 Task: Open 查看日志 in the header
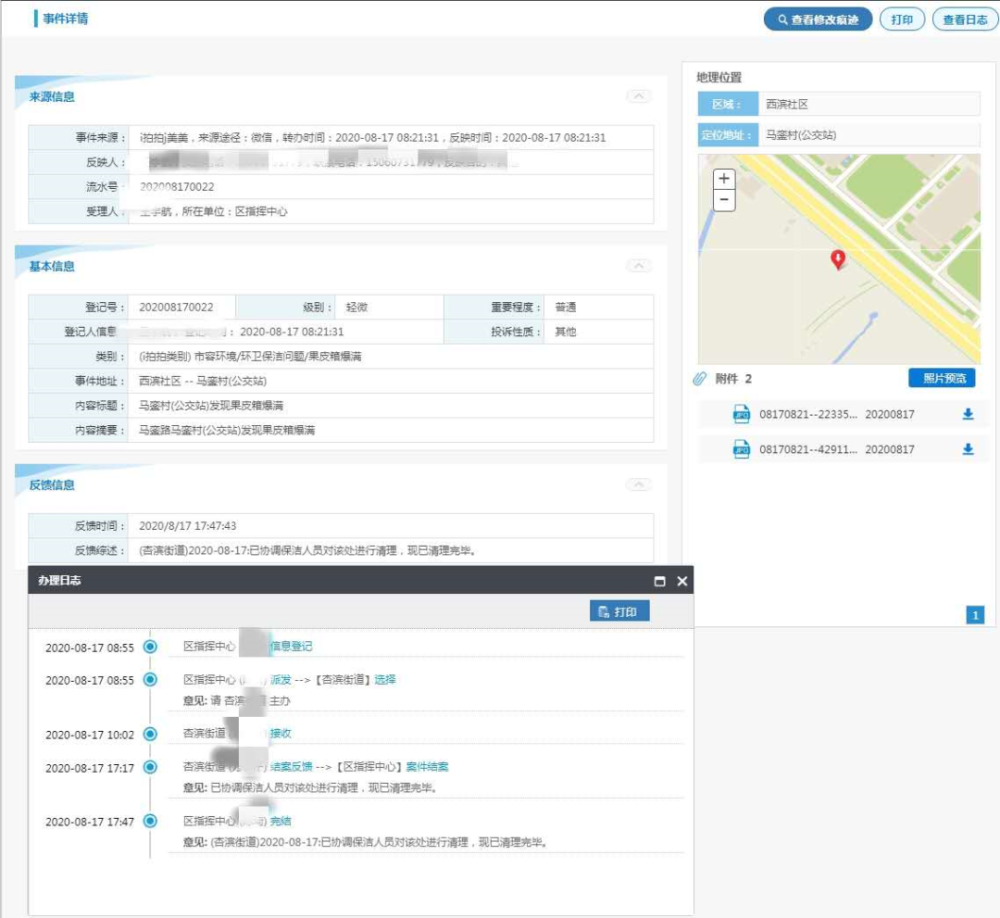click(965, 20)
